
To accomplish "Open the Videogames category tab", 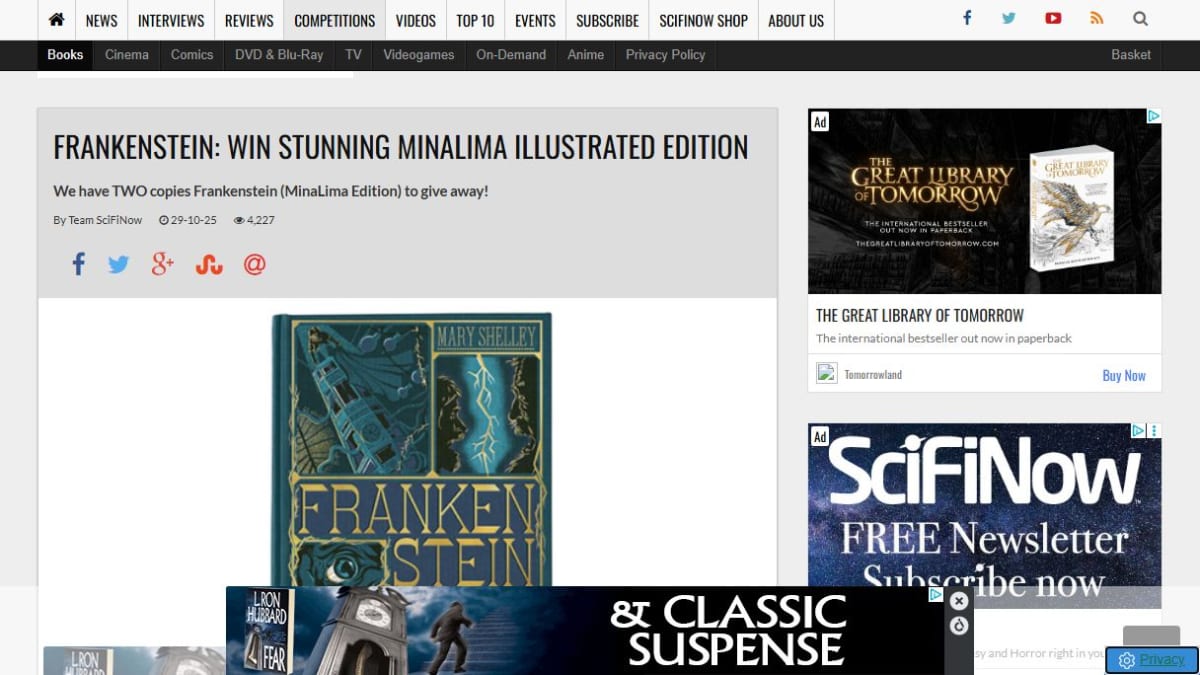I will (x=419, y=55).
